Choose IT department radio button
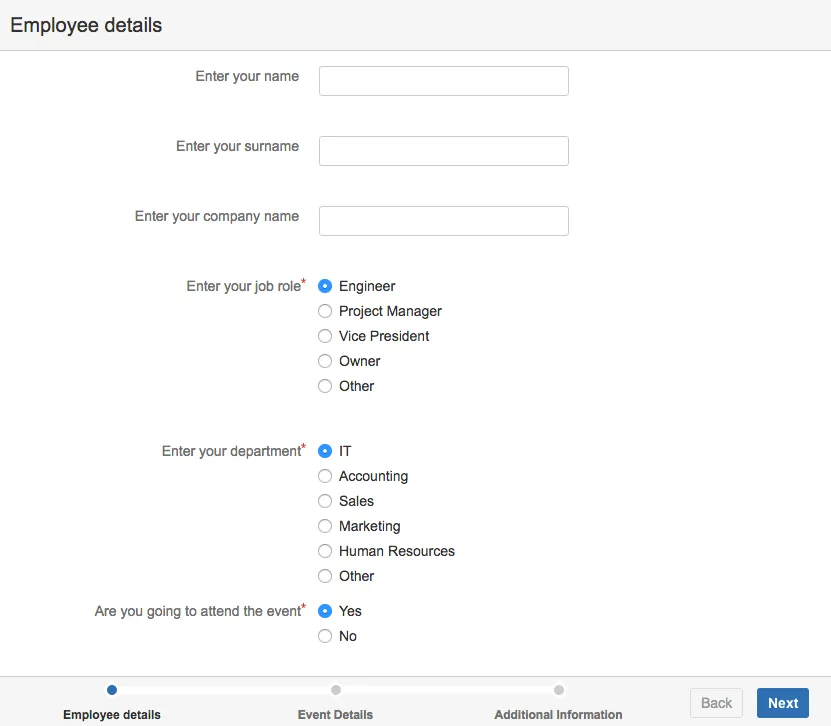 [325, 451]
